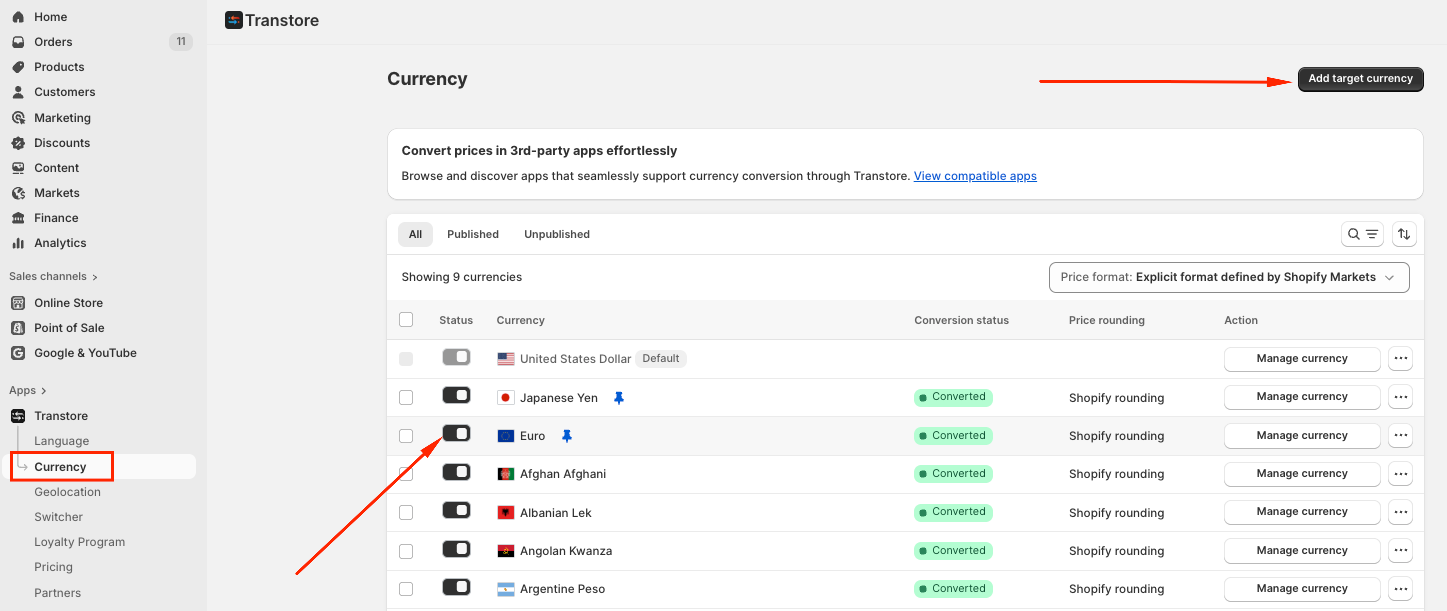
Task: Click the pin icon next to Euro
Action: [x=567, y=436]
